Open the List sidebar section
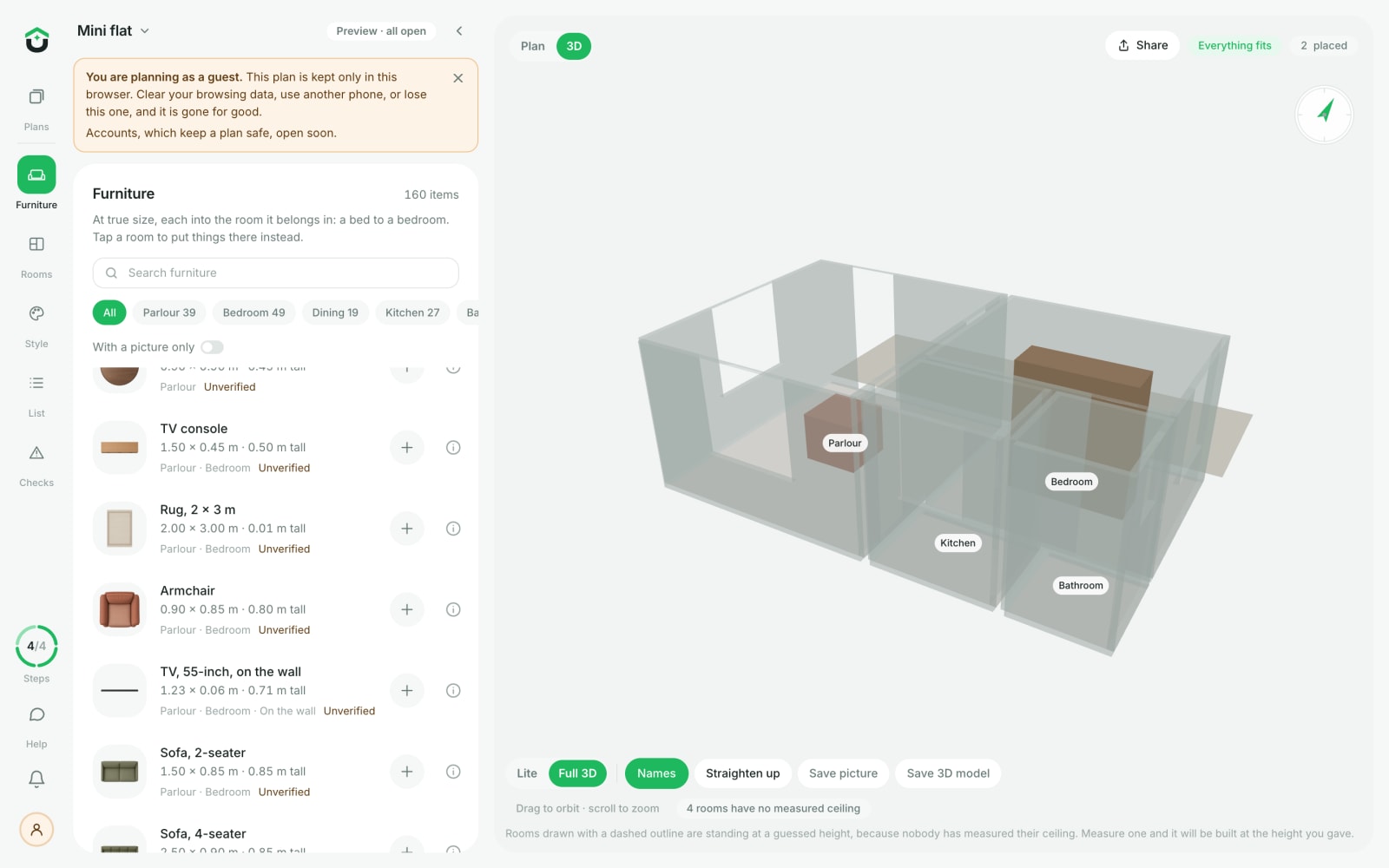Image resolution: width=1389 pixels, height=868 pixels. click(36, 395)
